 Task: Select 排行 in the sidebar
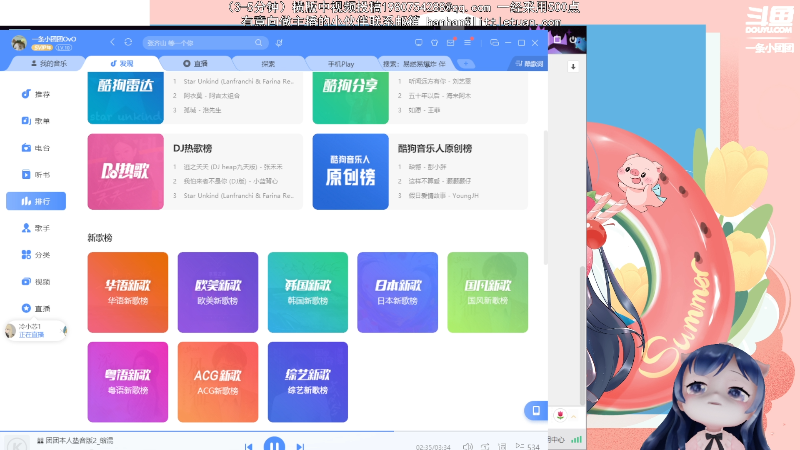coord(36,201)
